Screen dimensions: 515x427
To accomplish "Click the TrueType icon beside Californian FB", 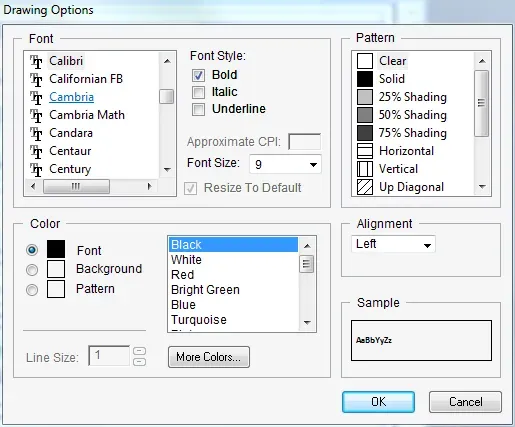I will coord(36,80).
